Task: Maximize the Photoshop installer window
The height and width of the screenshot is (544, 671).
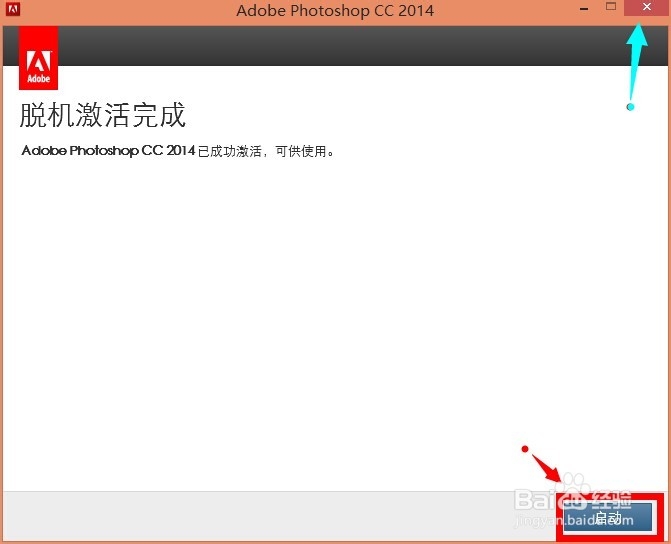Action: point(611,6)
